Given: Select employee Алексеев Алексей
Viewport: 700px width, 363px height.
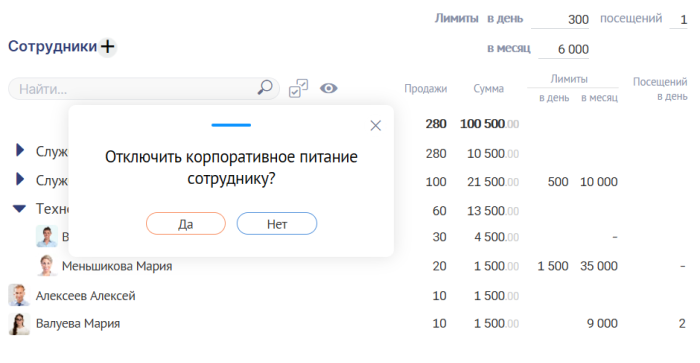Looking at the screenshot, I should tap(85, 296).
